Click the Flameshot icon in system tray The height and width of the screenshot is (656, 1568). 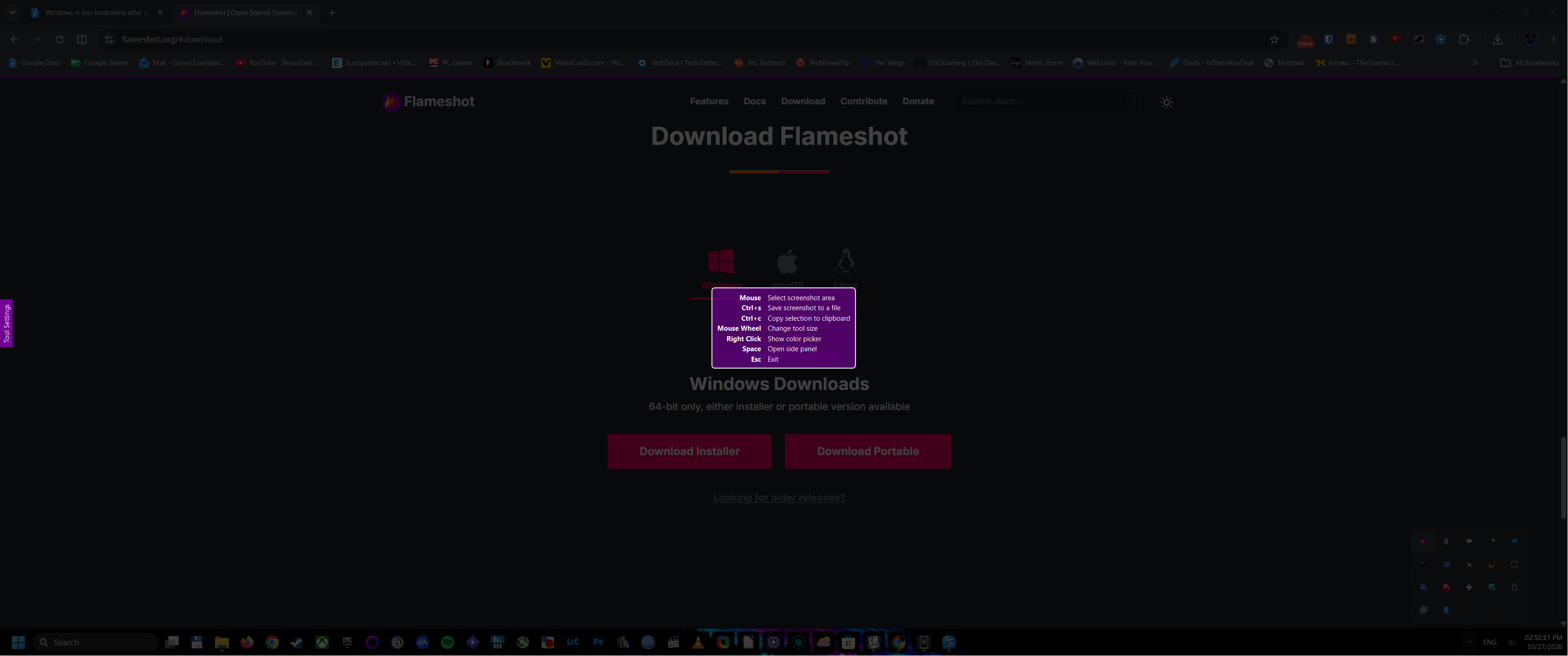click(x=1423, y=542)
